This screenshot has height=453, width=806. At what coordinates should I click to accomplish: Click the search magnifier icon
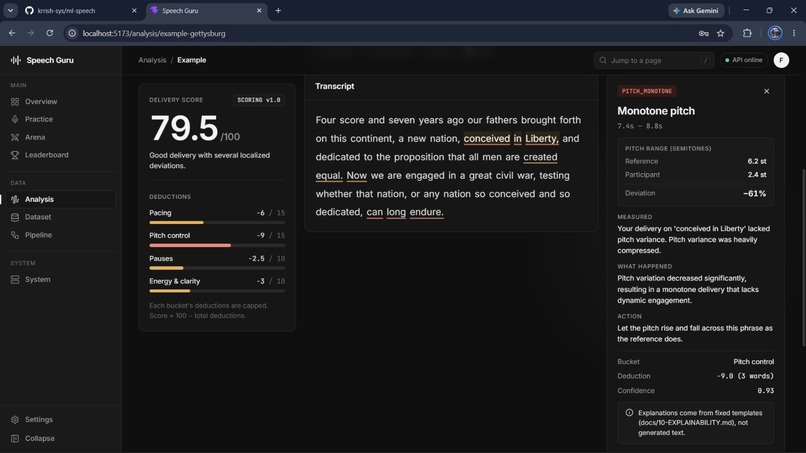point(603,60)
